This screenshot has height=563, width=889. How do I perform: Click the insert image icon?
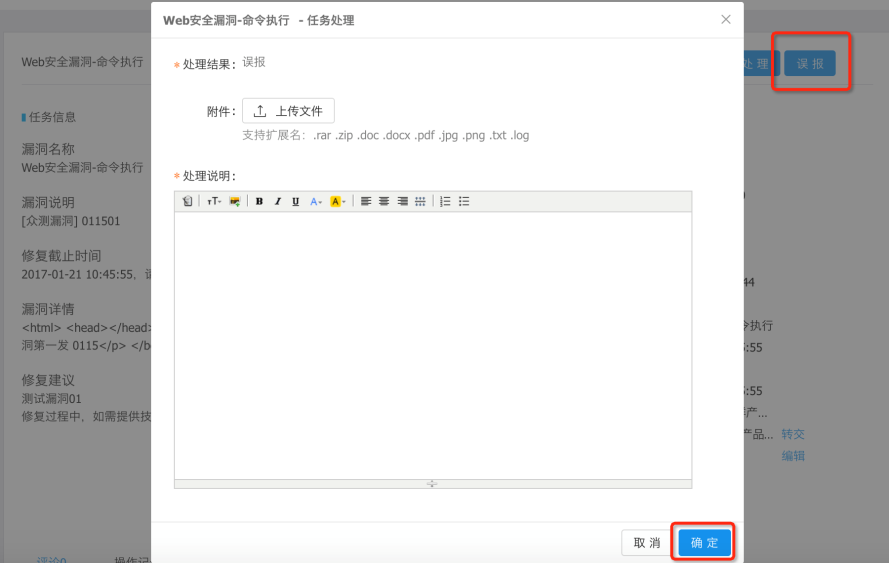click(x=235, y=201)
